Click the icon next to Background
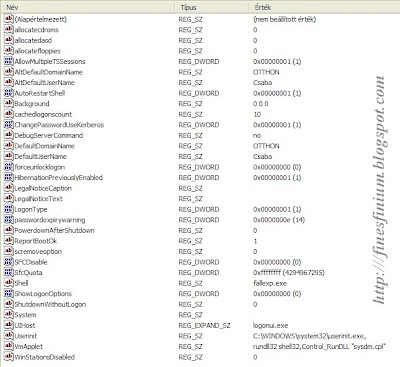 8,103
